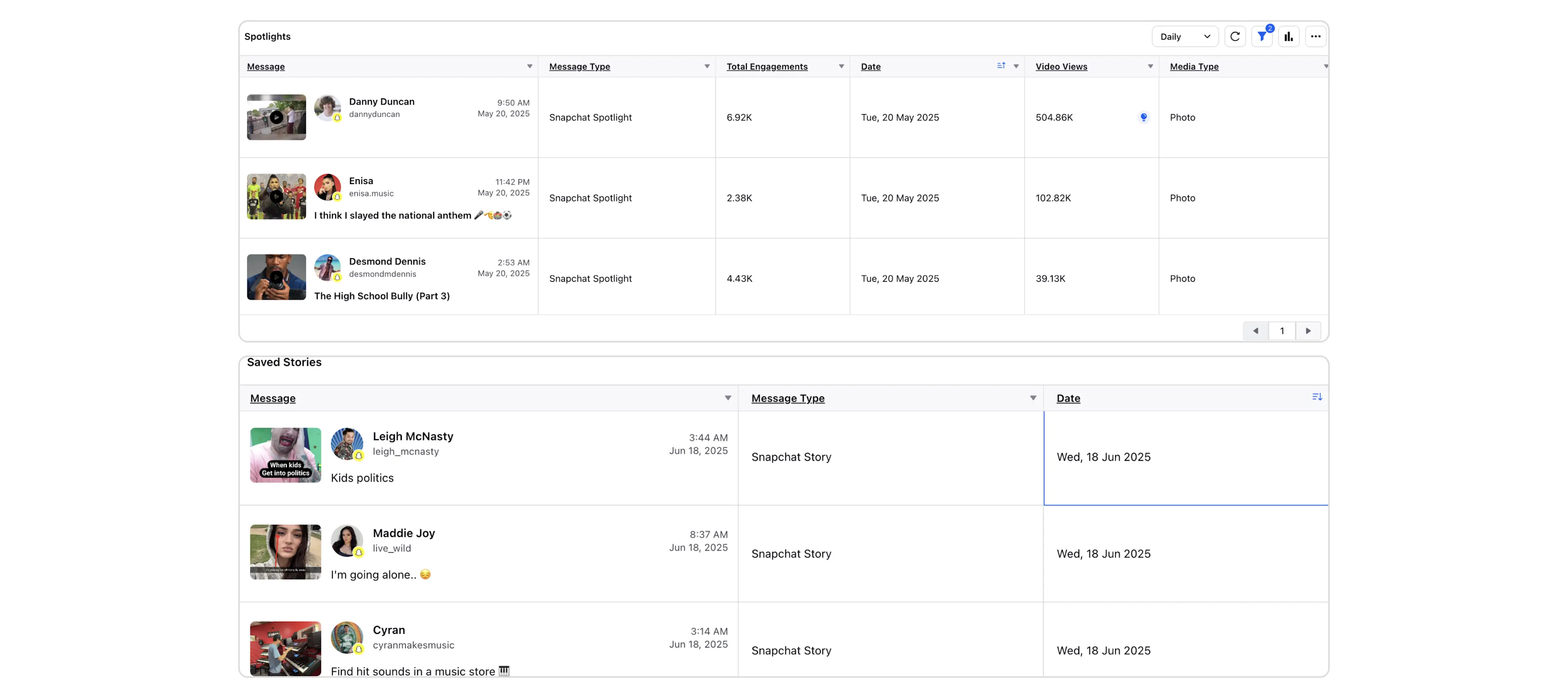The height and width of the screenshot is (698, 1568).
Task: Sort by the Media Type column header
Action: 1194,67
